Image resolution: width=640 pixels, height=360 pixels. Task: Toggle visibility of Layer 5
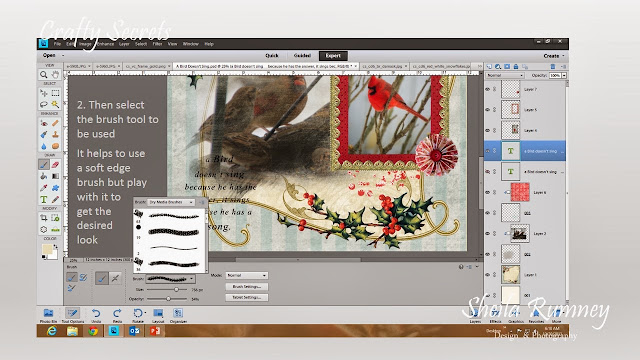coord(487,109)
